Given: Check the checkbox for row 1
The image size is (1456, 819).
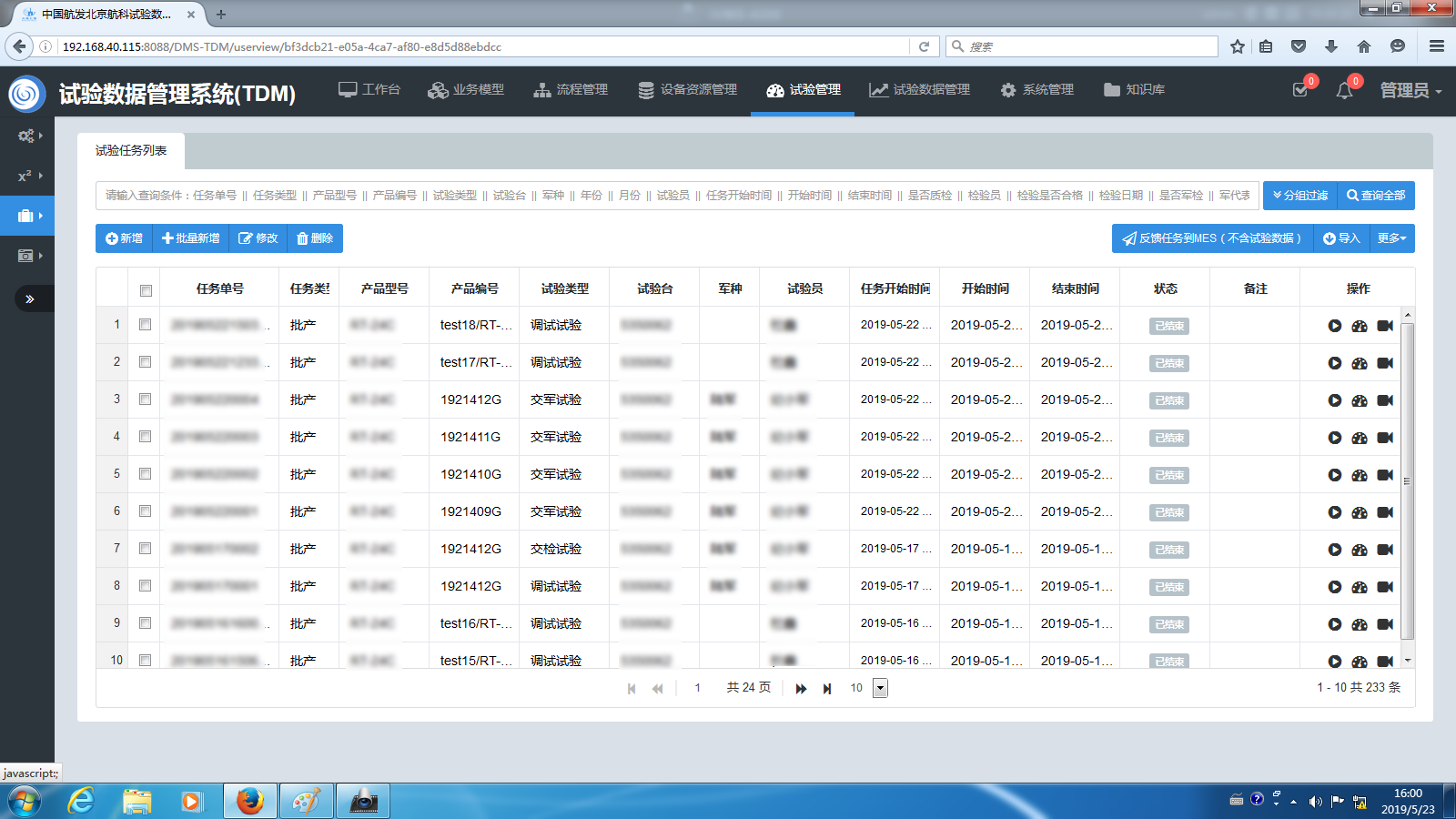Looking at the screenshot, I should 145,324.
